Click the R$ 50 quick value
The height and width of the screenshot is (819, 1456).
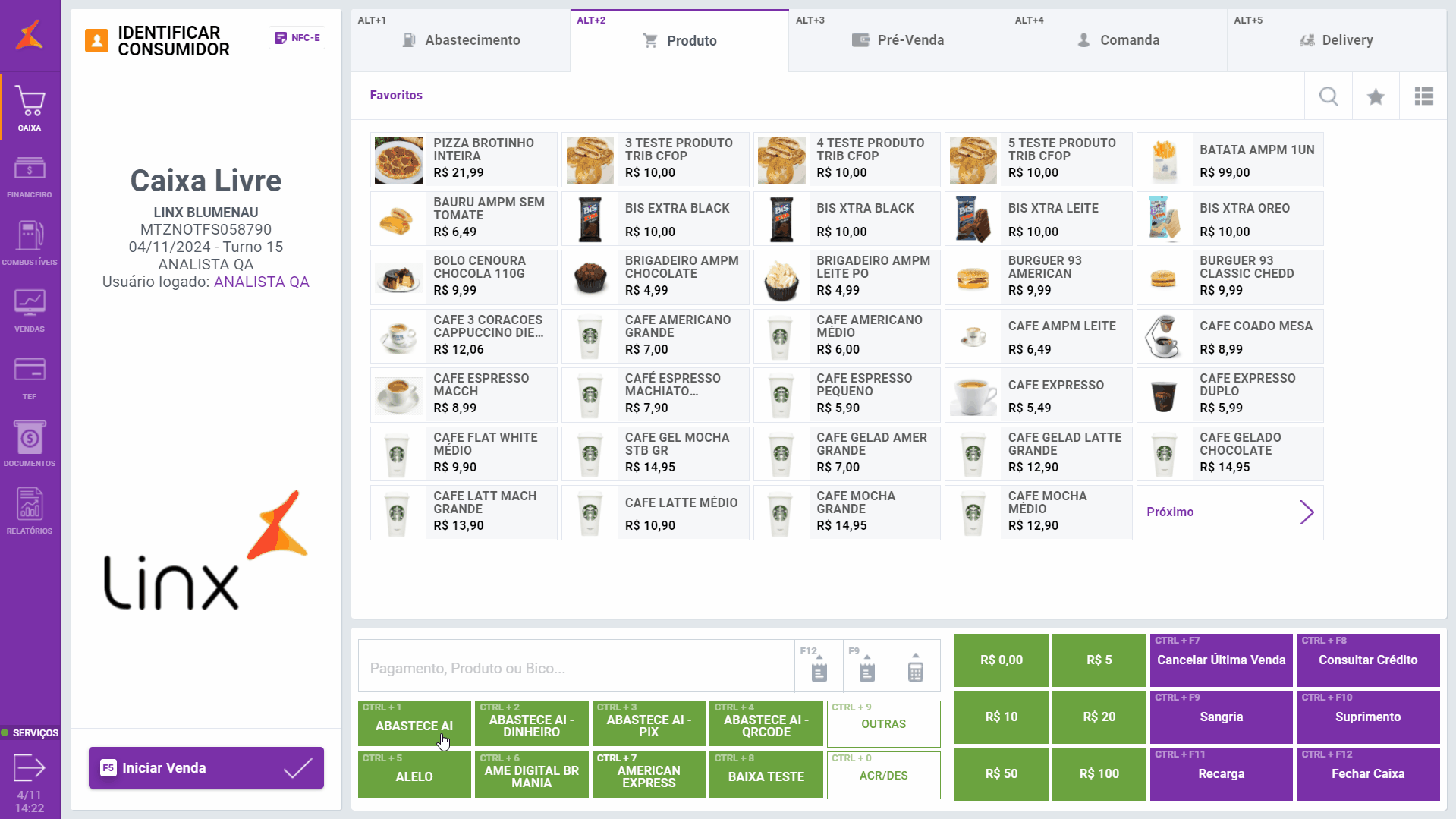tap(1002, 774)
